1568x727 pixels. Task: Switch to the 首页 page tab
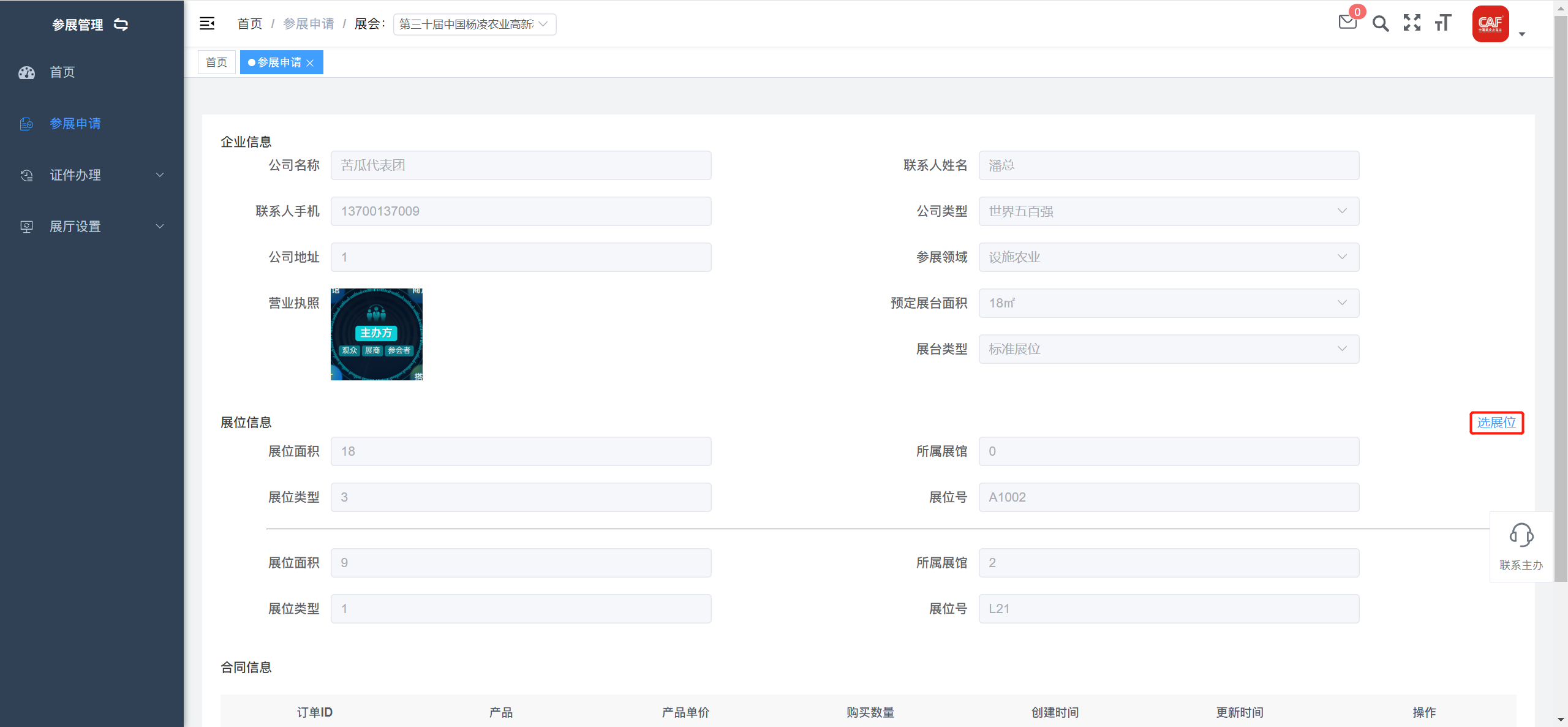coord(216,62)
